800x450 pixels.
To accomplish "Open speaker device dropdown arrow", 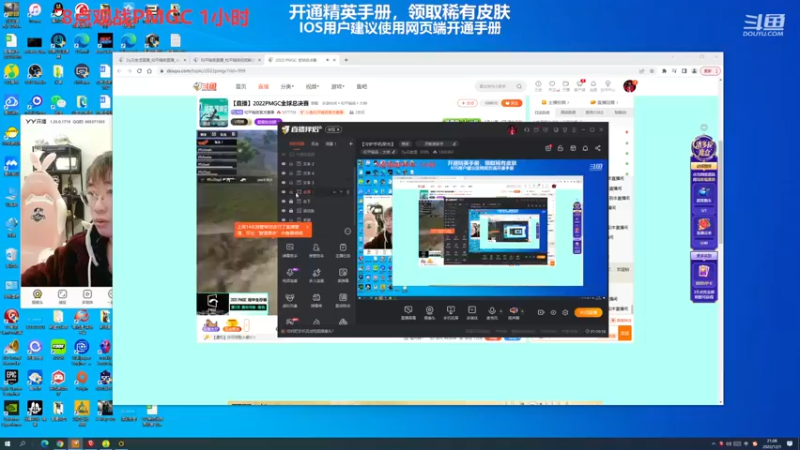I will [x=522, y=311].
